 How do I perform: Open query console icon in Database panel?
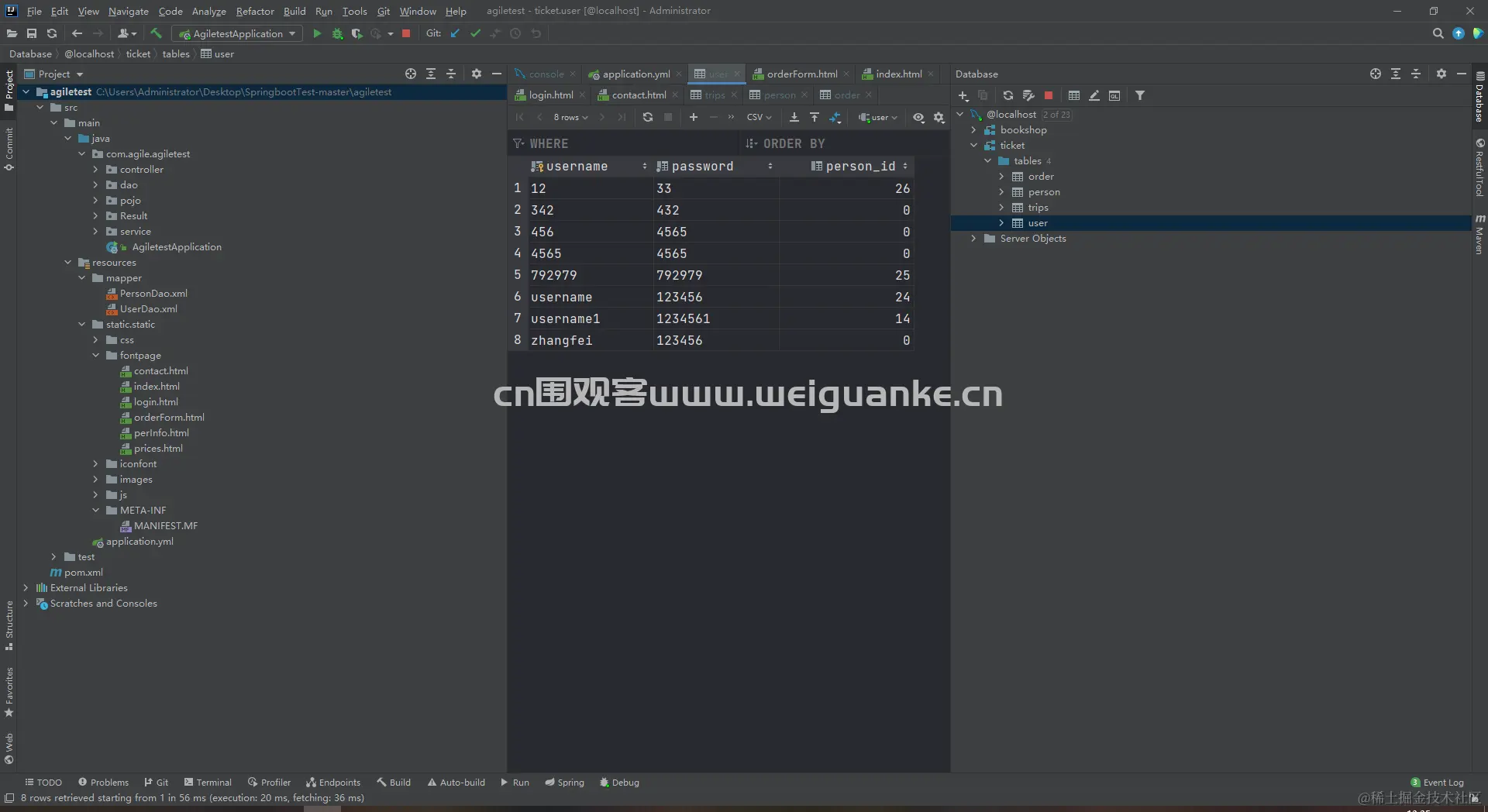pyautogui.click(x=1114, y=95)
